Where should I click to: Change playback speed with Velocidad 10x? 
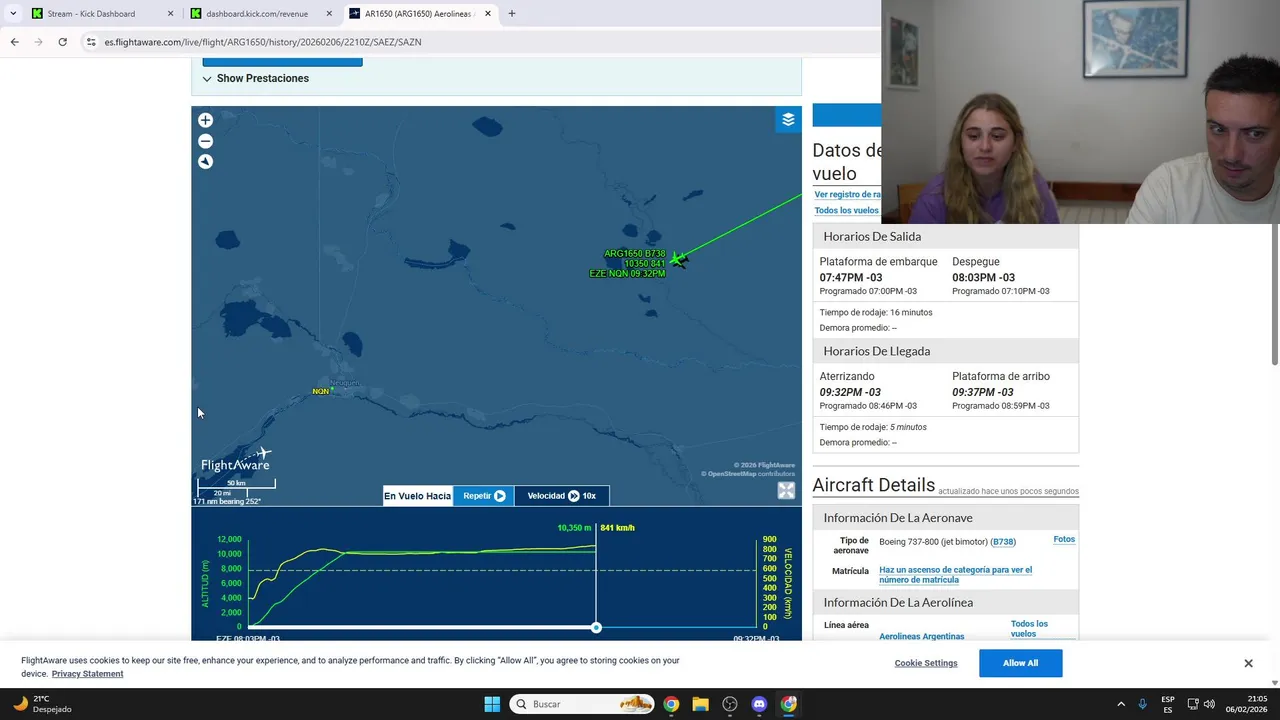(x=561, y=496)
